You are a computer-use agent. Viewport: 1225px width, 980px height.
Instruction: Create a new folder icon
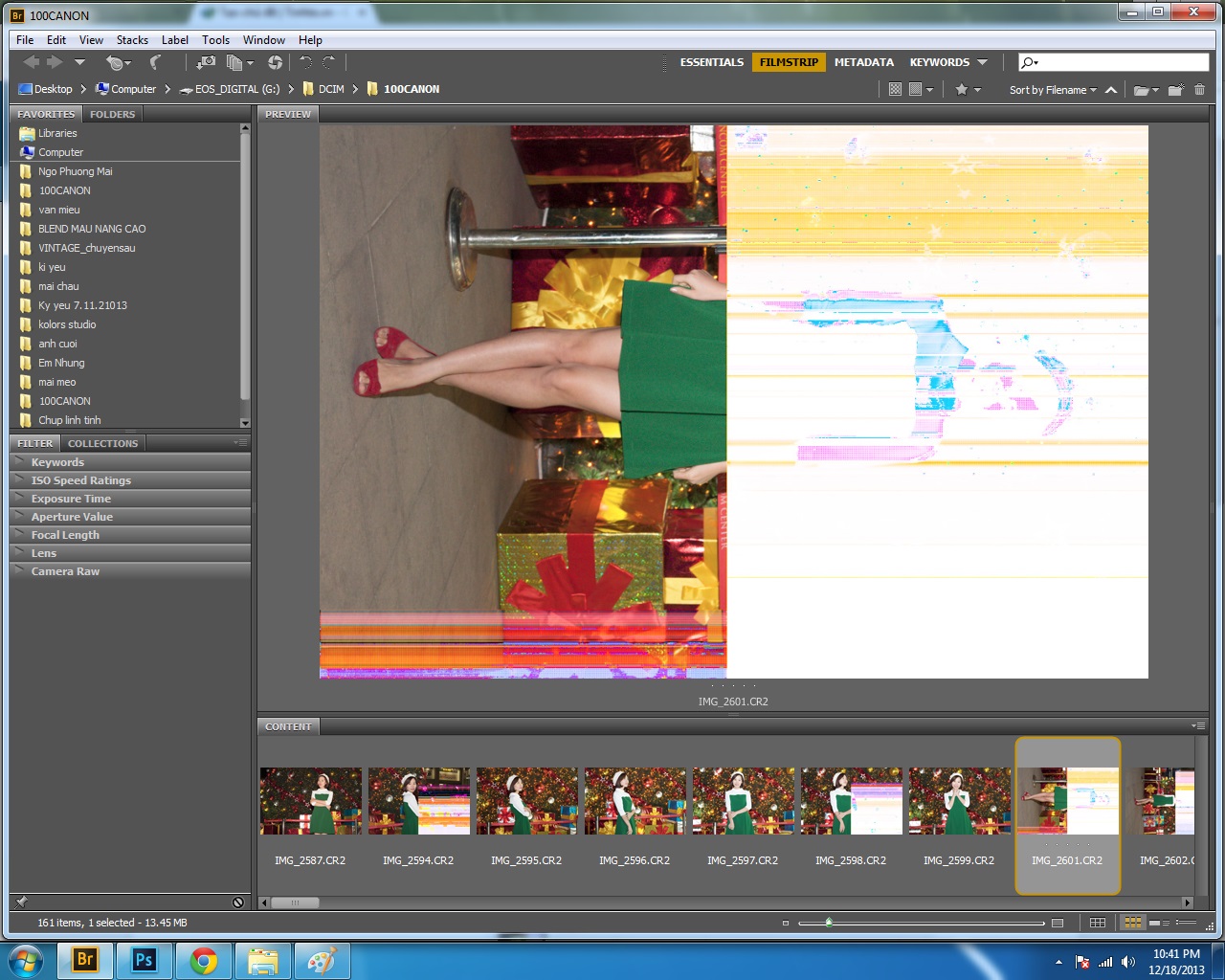pos(1175,90)
